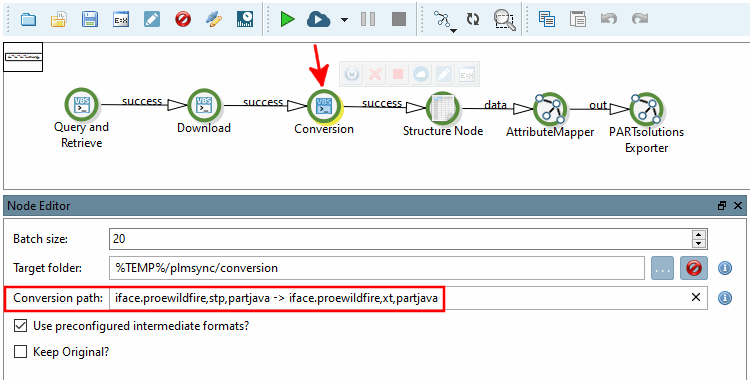Select the Query and Retrieve node
The width and height of the screenshot is (750, 380).
click(82, 105)
